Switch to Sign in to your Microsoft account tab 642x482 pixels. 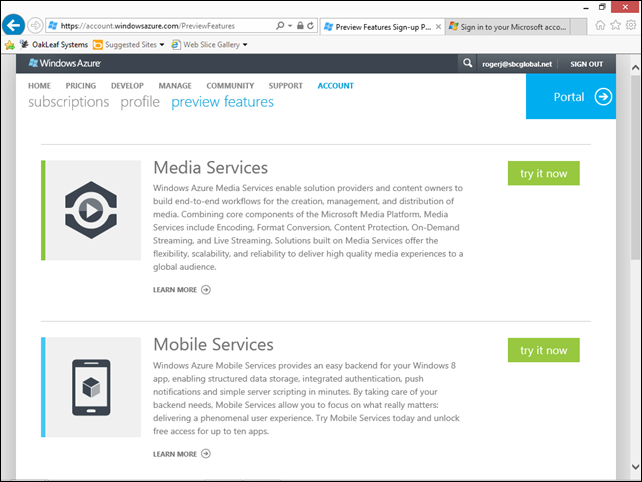(508, 27)
